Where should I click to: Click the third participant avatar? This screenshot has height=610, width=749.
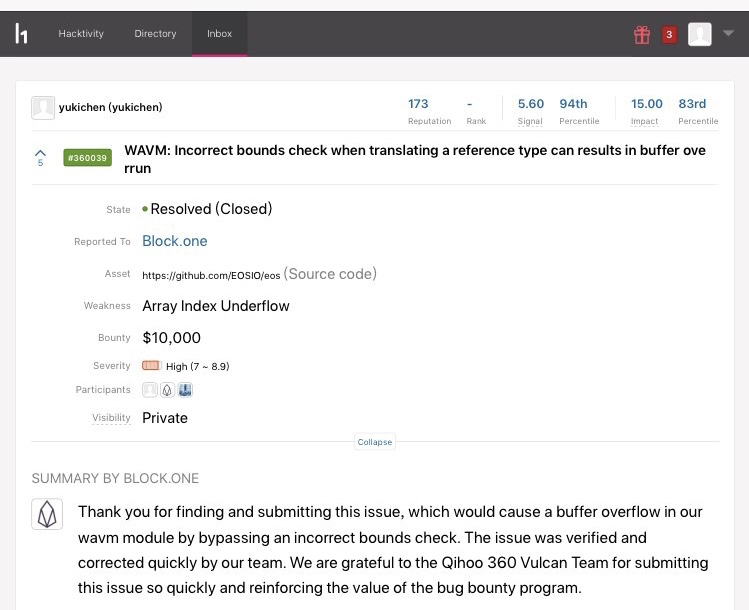[x=185, y=390]
